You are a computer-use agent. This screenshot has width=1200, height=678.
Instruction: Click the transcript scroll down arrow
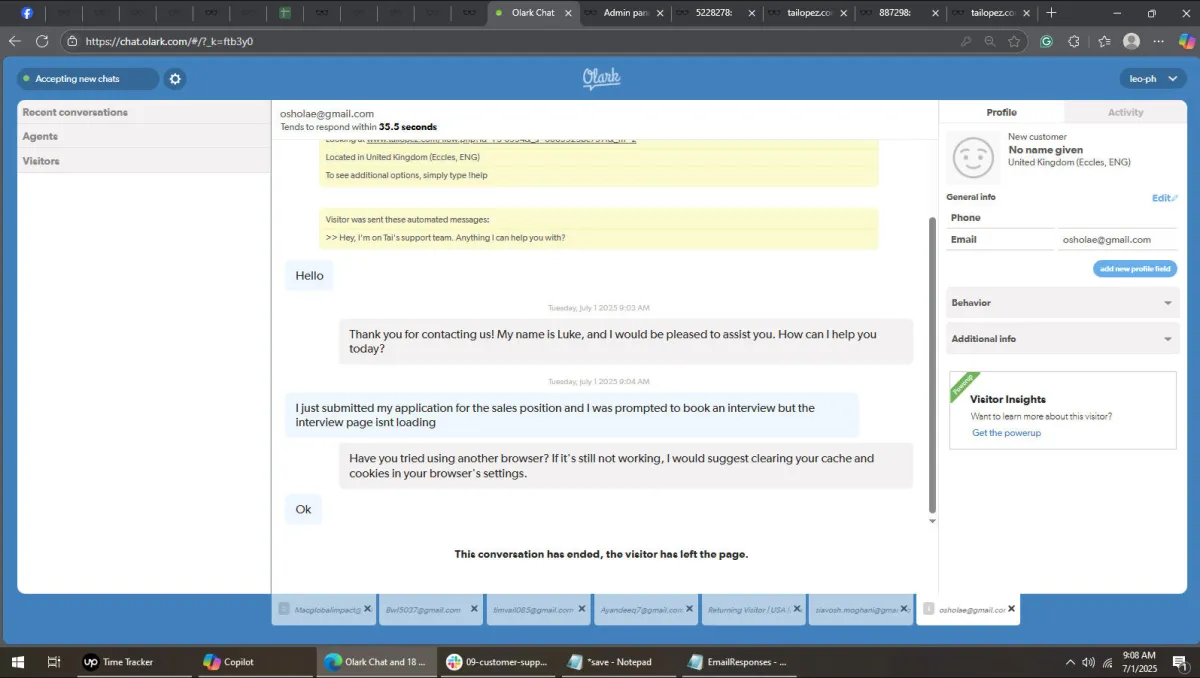[x=933, y=521]
